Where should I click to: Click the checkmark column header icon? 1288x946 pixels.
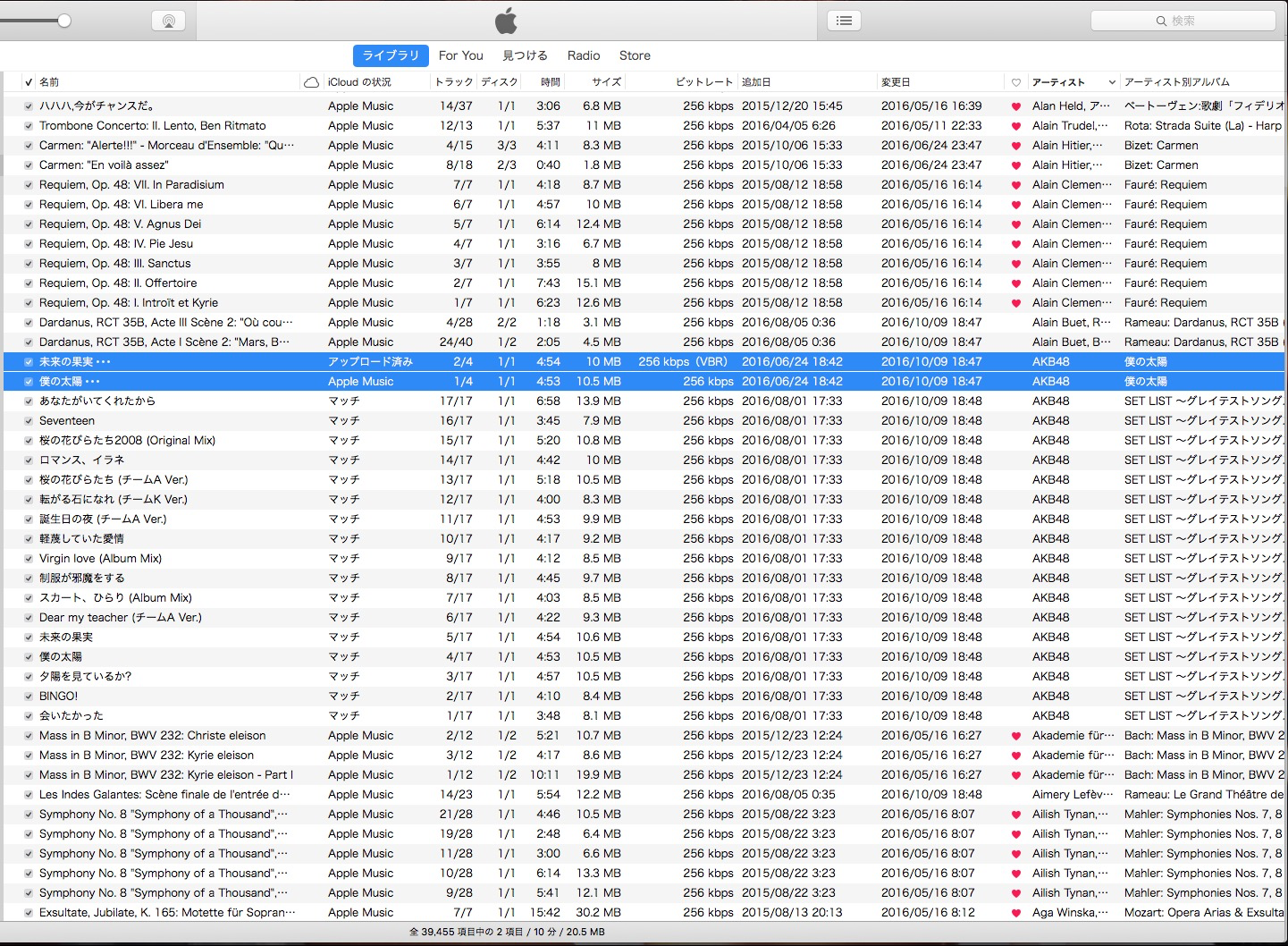29,82
